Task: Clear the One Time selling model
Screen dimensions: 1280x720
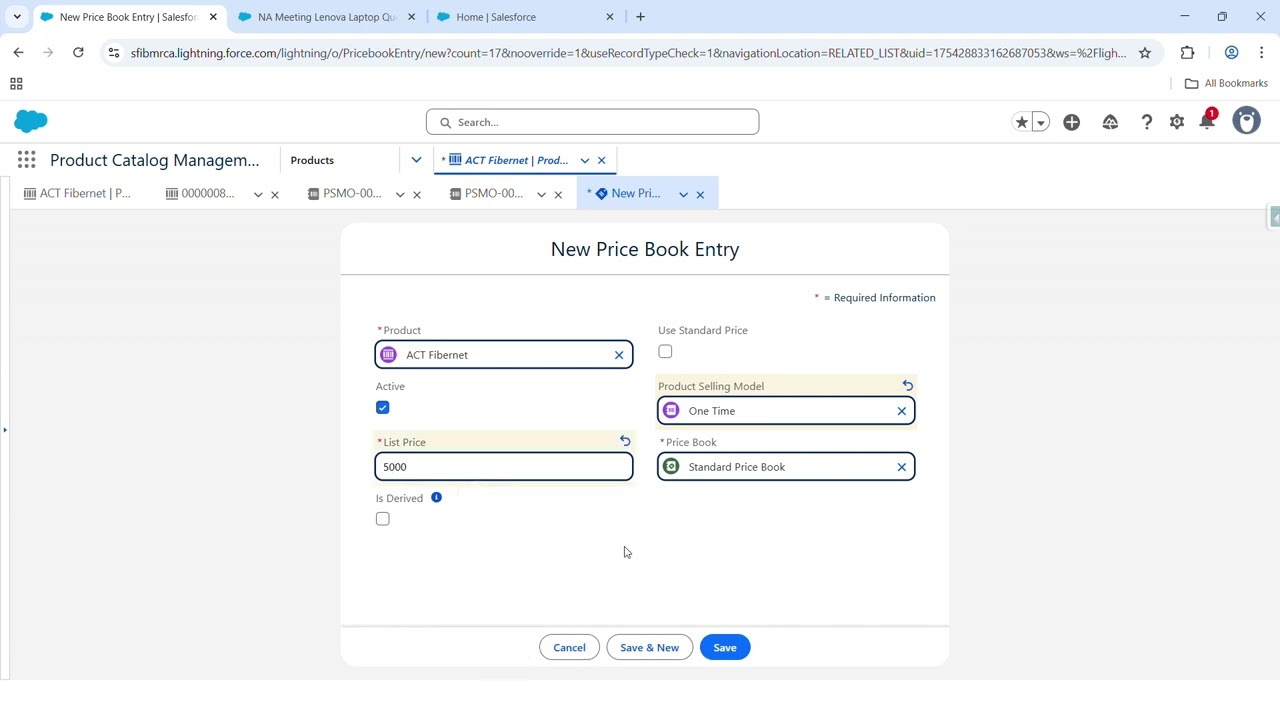Action: [901, 411]
